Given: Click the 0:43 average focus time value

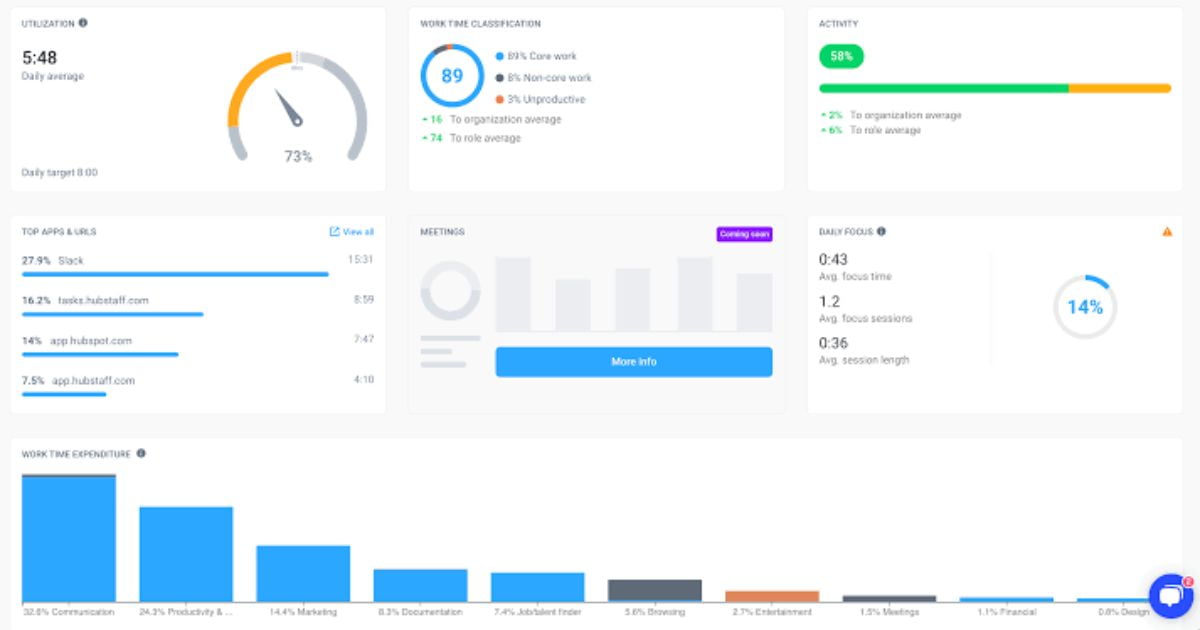Looking at the screenshot, I should click(x=833, y=260).
